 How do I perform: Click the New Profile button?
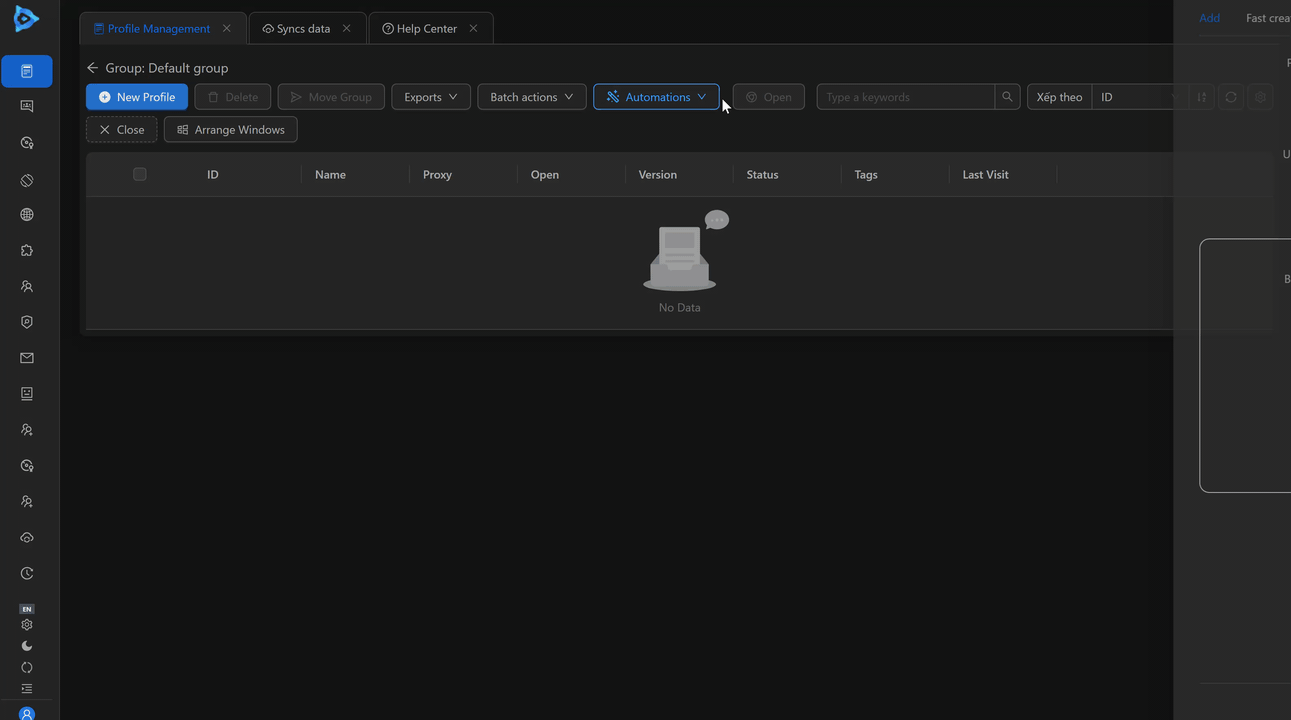(137, 97)
